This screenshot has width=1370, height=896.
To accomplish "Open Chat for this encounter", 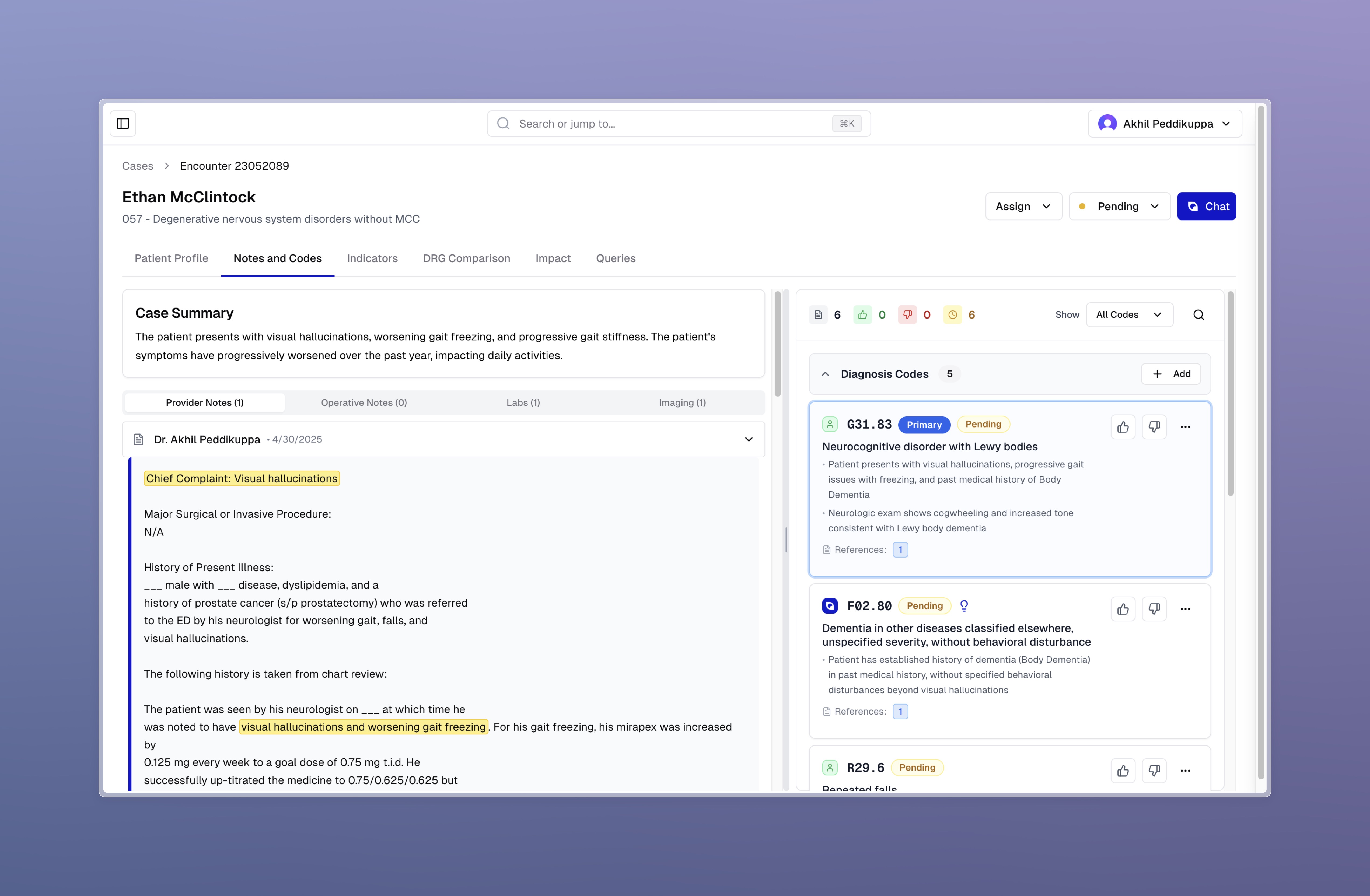I will click(1207, 206).
